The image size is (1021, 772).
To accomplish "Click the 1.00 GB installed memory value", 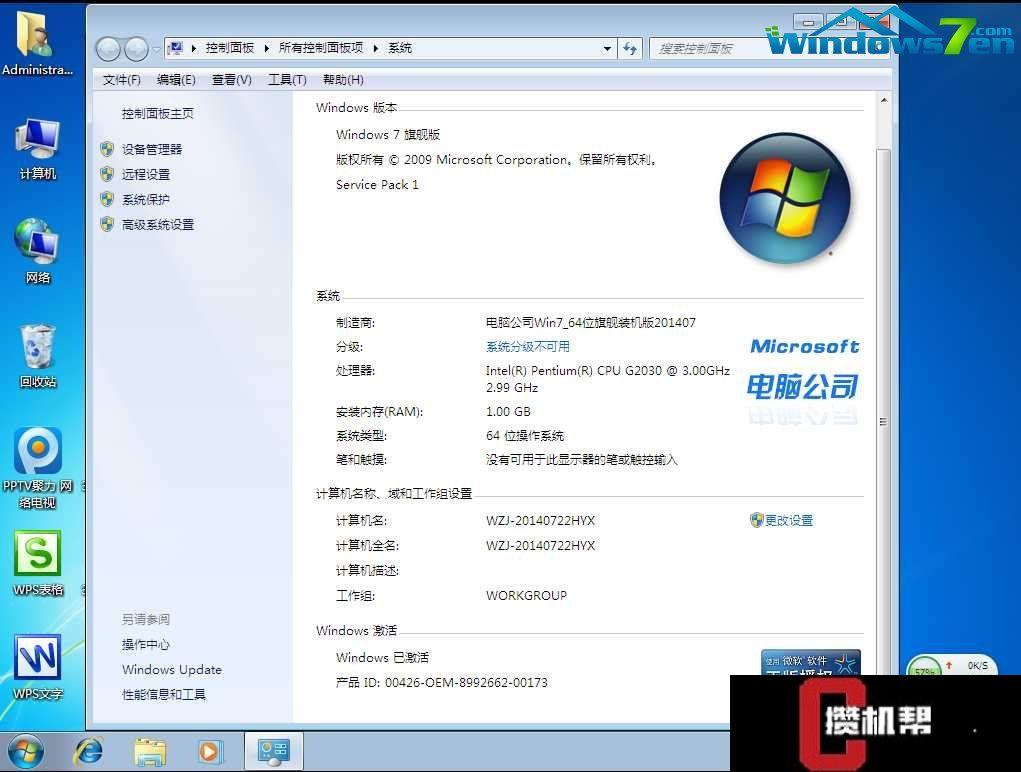I will (x=508, y=411).
